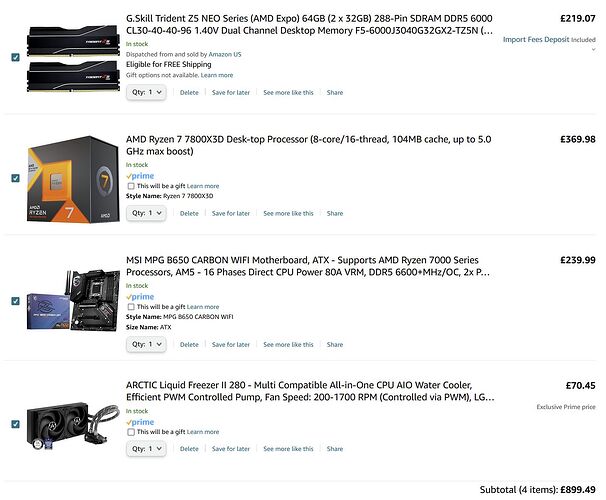Delete the AMD Ryzen 7 7800X3D from basket
The image size is (606, 500).
[x=189, y=213]
